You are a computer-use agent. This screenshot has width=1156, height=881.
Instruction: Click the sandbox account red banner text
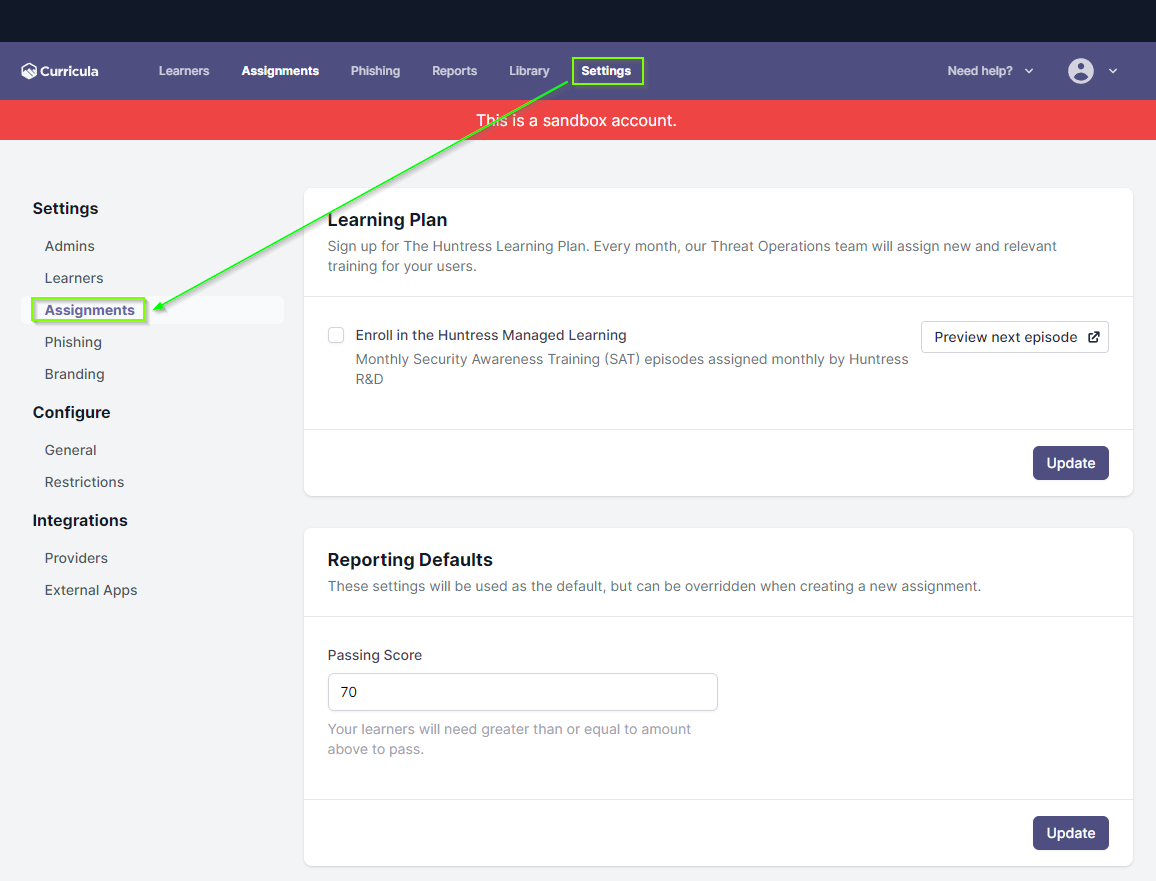click(577, 120)
